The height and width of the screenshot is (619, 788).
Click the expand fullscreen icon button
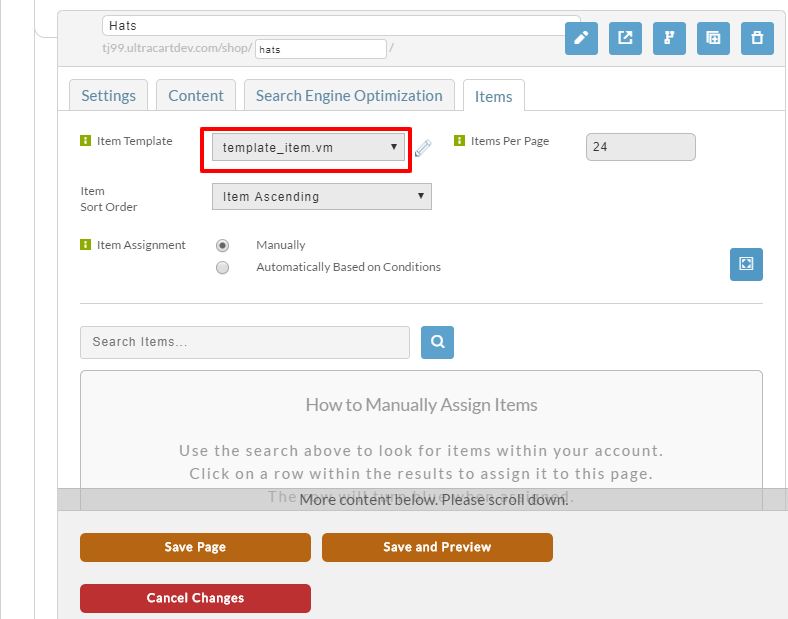[746, 264]
